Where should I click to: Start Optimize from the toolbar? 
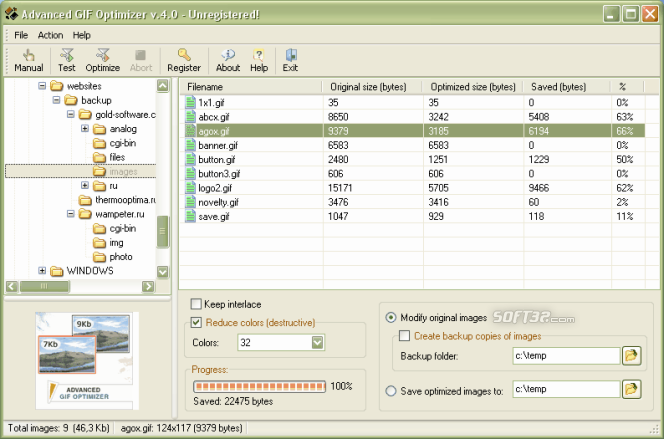tap(102, 61)
